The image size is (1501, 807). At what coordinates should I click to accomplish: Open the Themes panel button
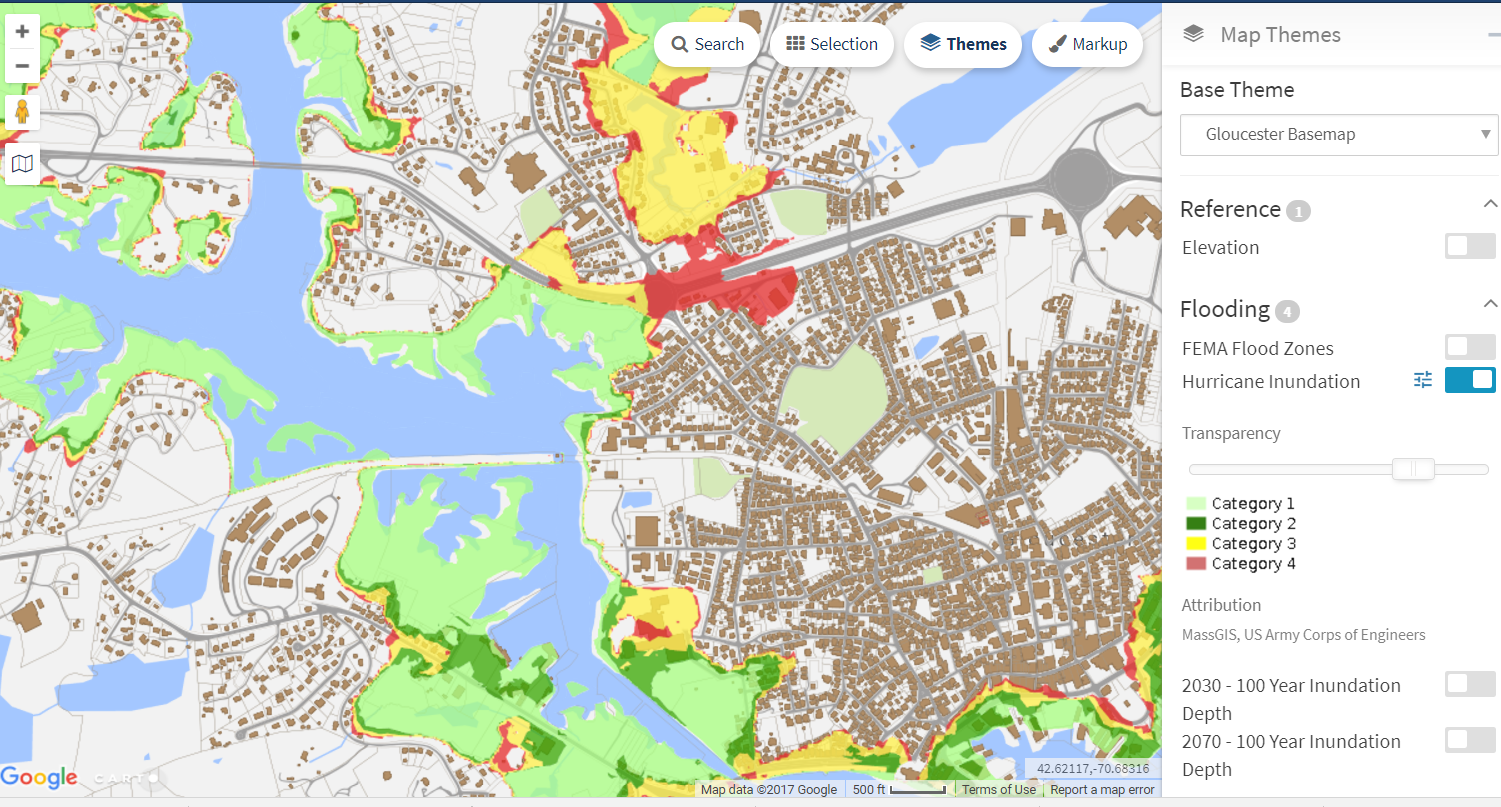(963, 44)
